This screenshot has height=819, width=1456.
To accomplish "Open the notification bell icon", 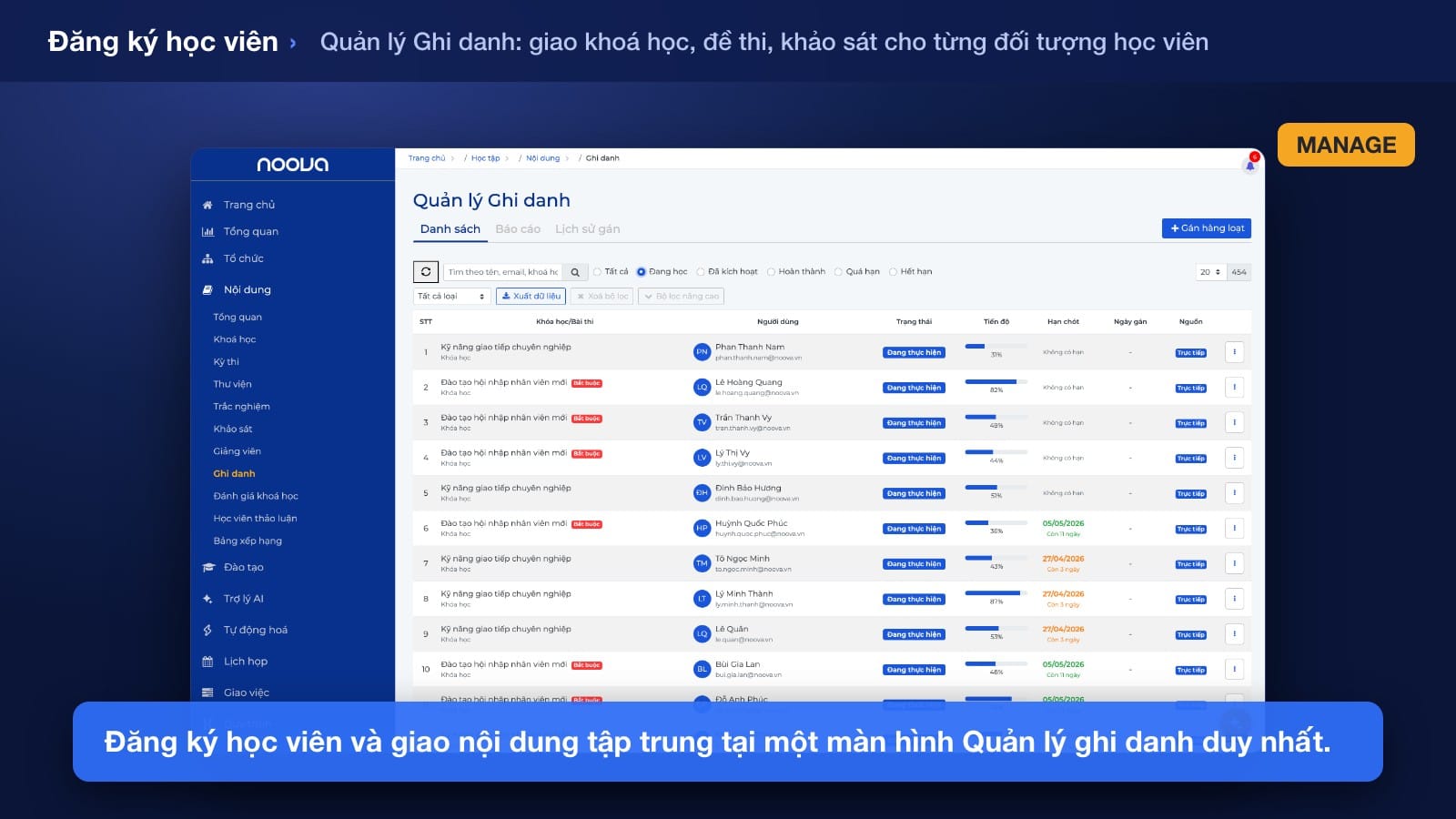I will (1249, 165).
